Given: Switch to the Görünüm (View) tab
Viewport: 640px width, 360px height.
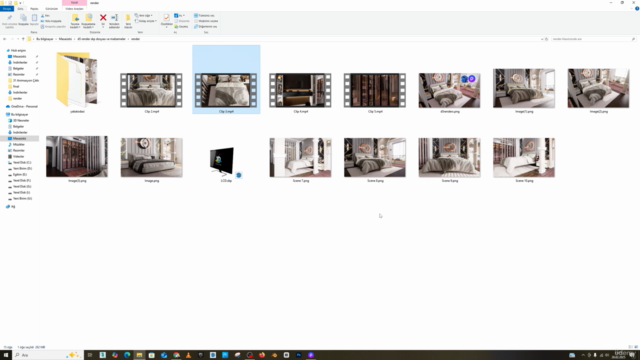Looking at the screenshot, I should (51, 9).
